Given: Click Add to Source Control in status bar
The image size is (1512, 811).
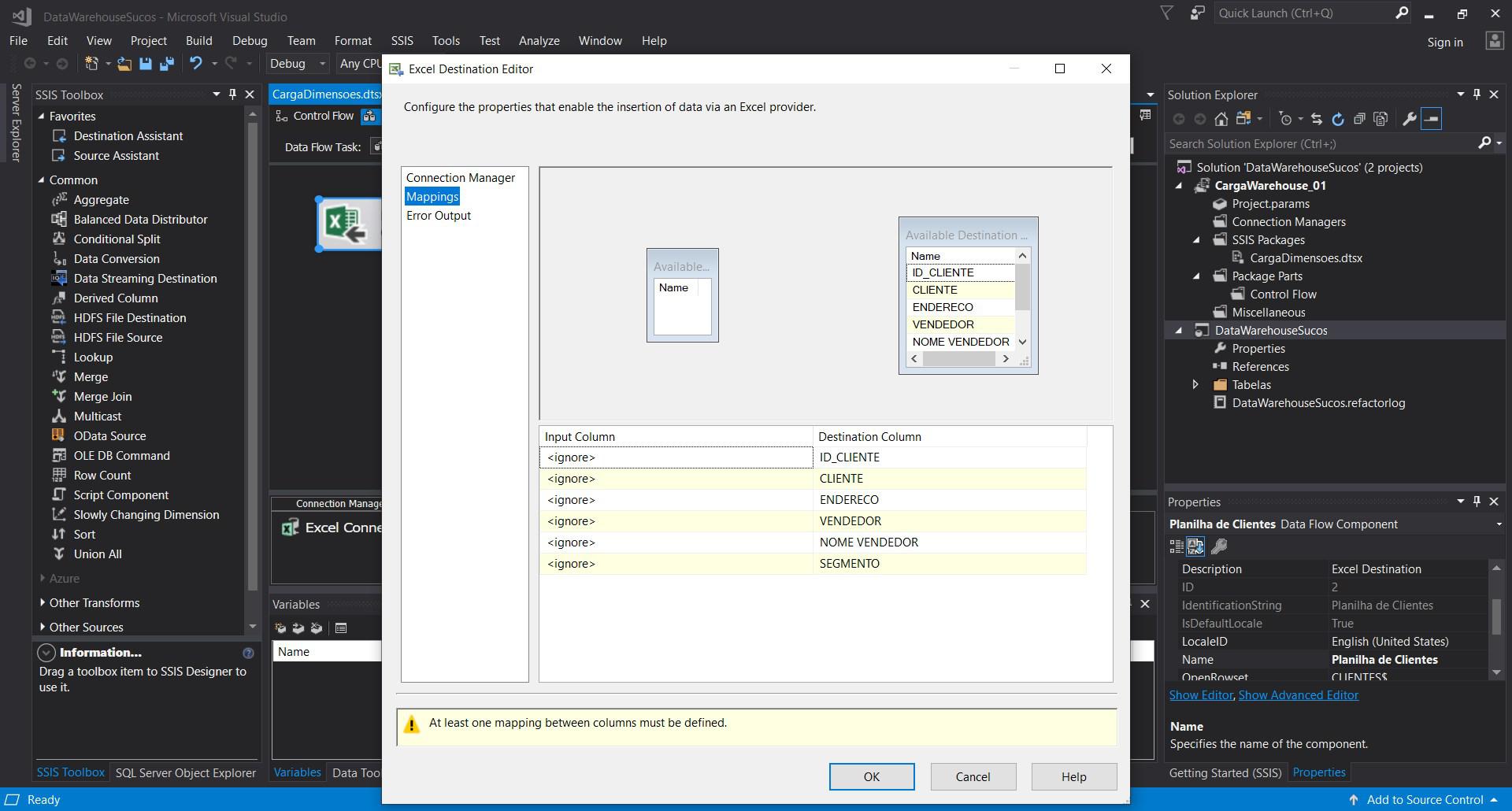Looking at the screenshot, I should (x=1425, y=799).
